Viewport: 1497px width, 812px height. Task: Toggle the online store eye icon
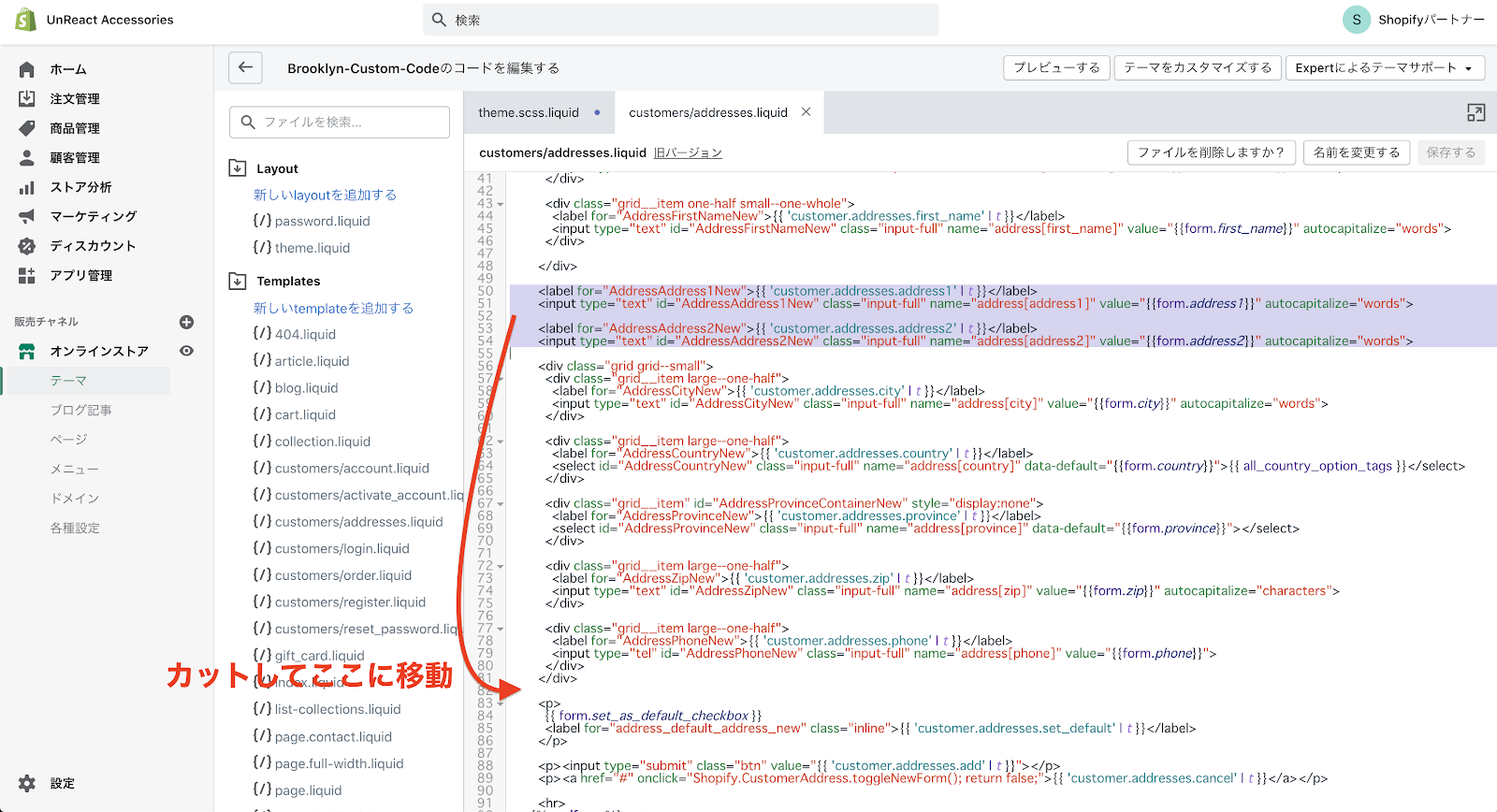186,351
